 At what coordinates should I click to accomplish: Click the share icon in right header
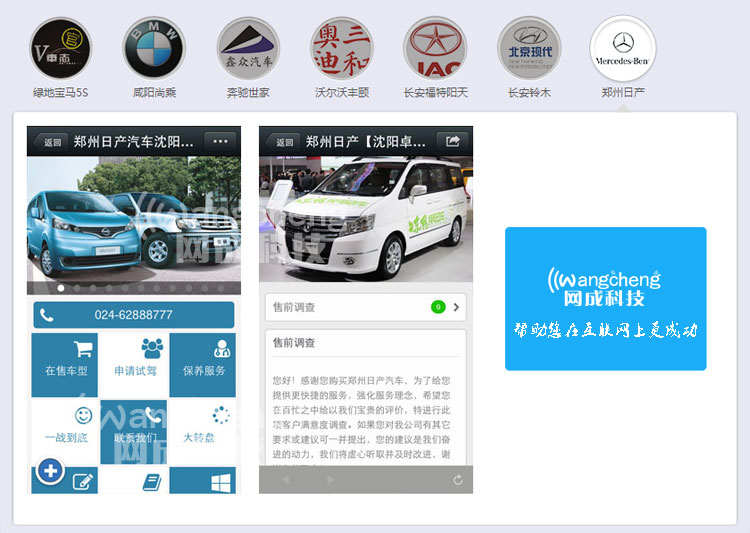(452, 142)
